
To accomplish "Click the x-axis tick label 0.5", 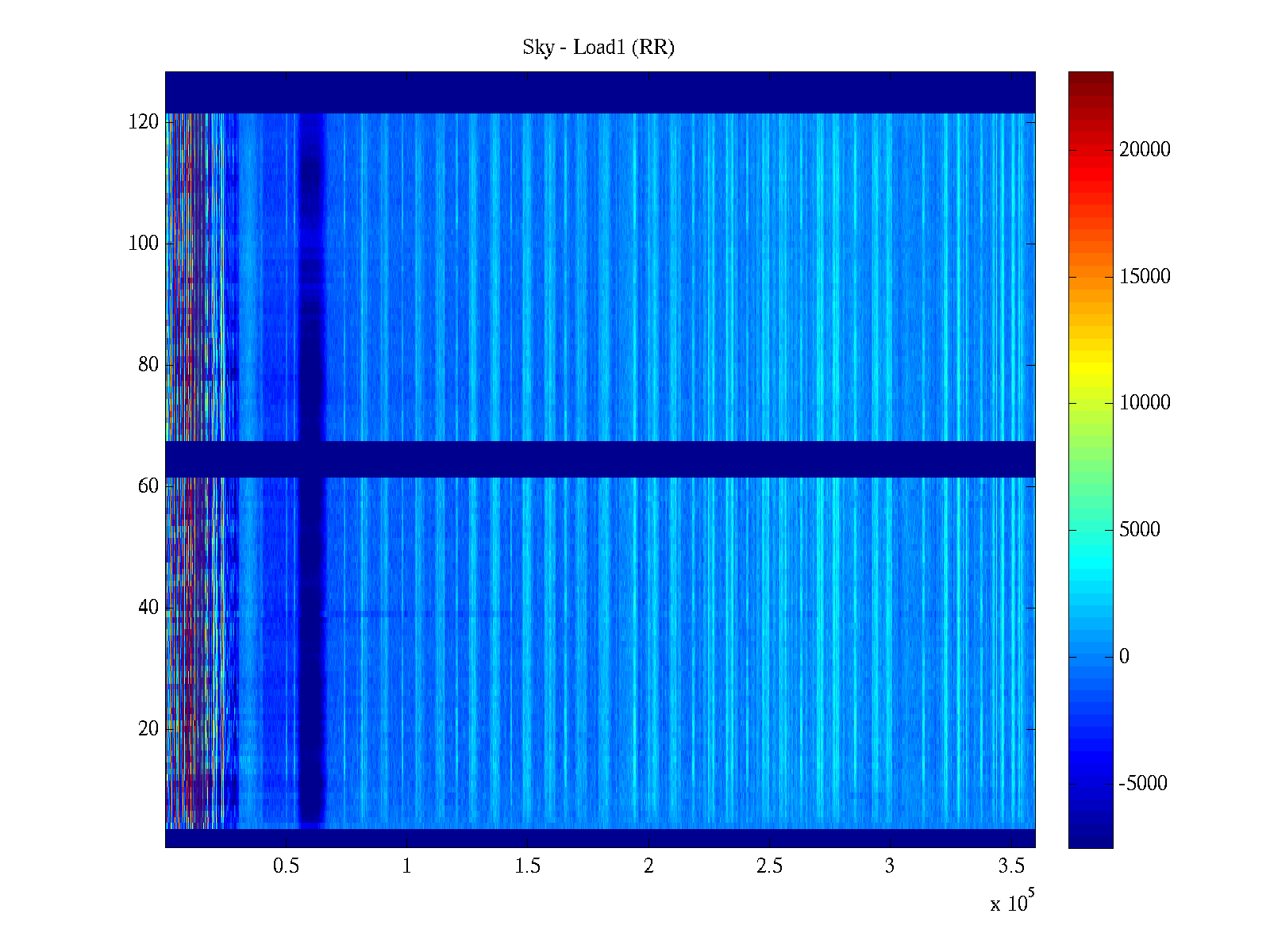I will pyautogui.click(x=286, y=866).
